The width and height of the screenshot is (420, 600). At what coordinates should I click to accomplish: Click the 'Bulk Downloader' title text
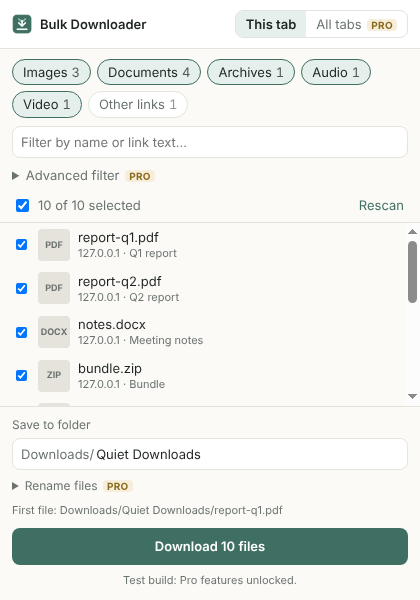(93, 24)
